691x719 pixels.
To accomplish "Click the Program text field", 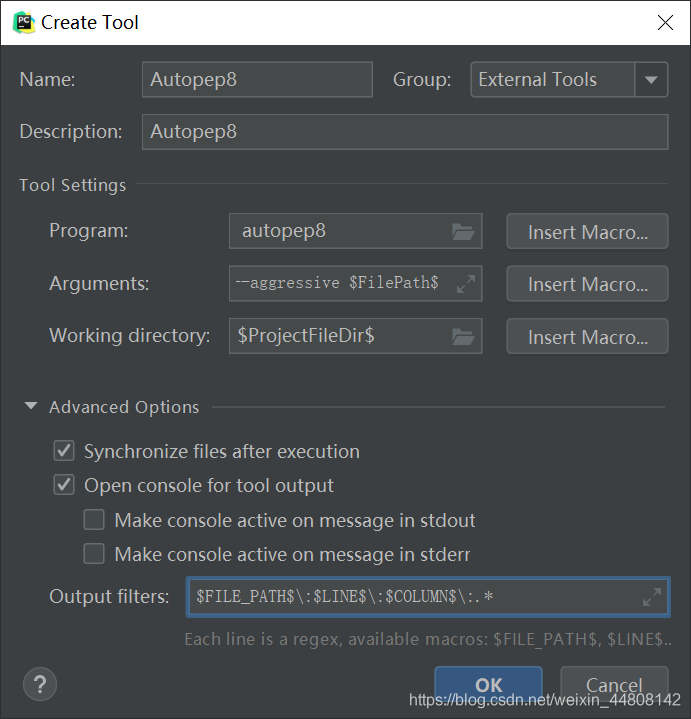I will 355,231.
